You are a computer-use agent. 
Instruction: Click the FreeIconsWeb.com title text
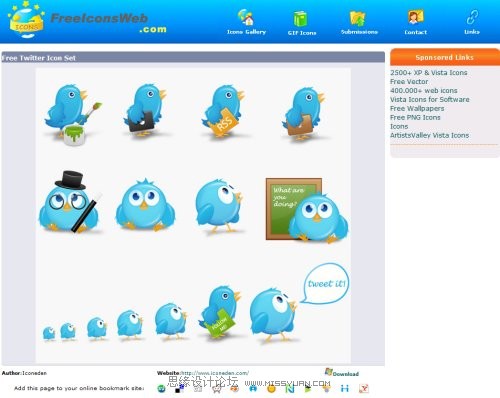pyautogui.click(x=108, y=23)
